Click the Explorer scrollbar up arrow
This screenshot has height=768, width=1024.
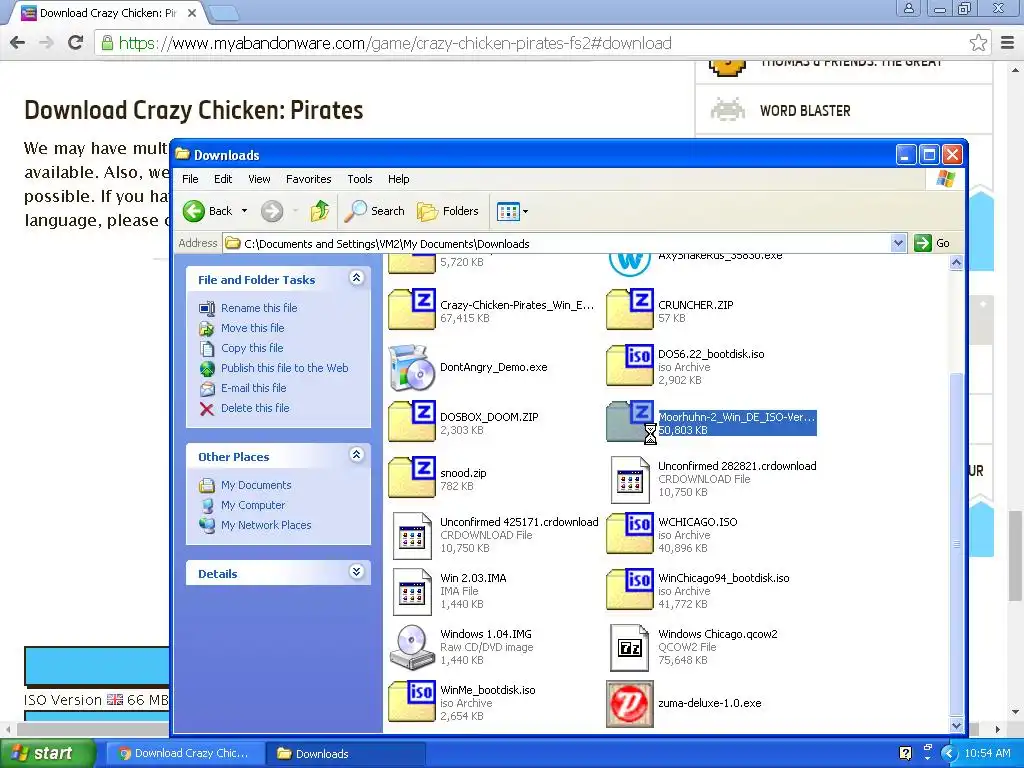[x=956, y=263]
